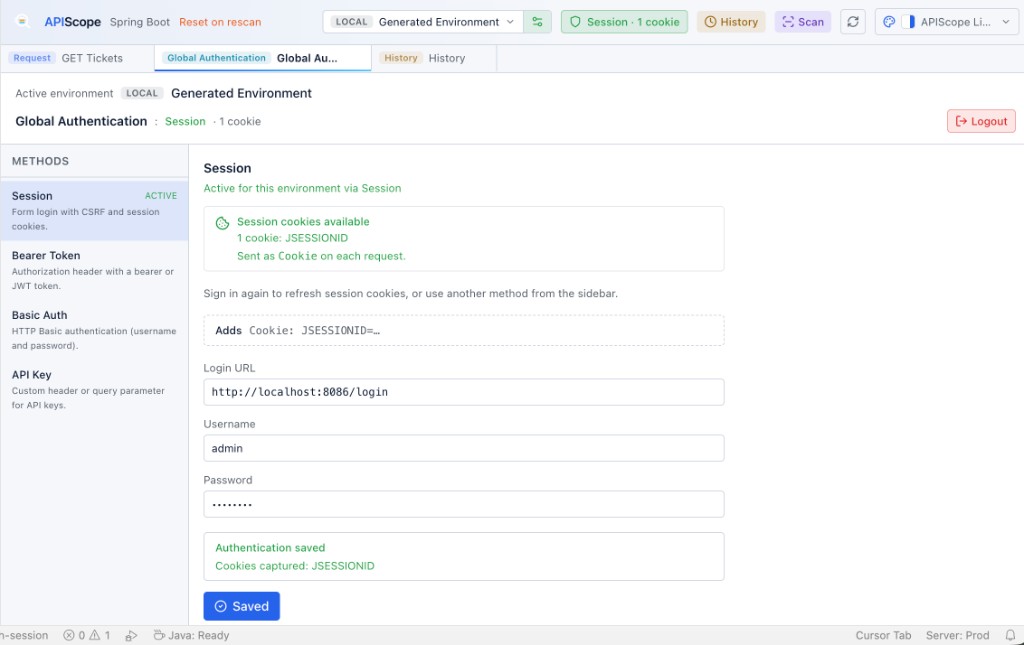The width and height of the screenshot is (1024, 645).
Task: Switch to GET Tickets request tab
Action: click(77, 58)
